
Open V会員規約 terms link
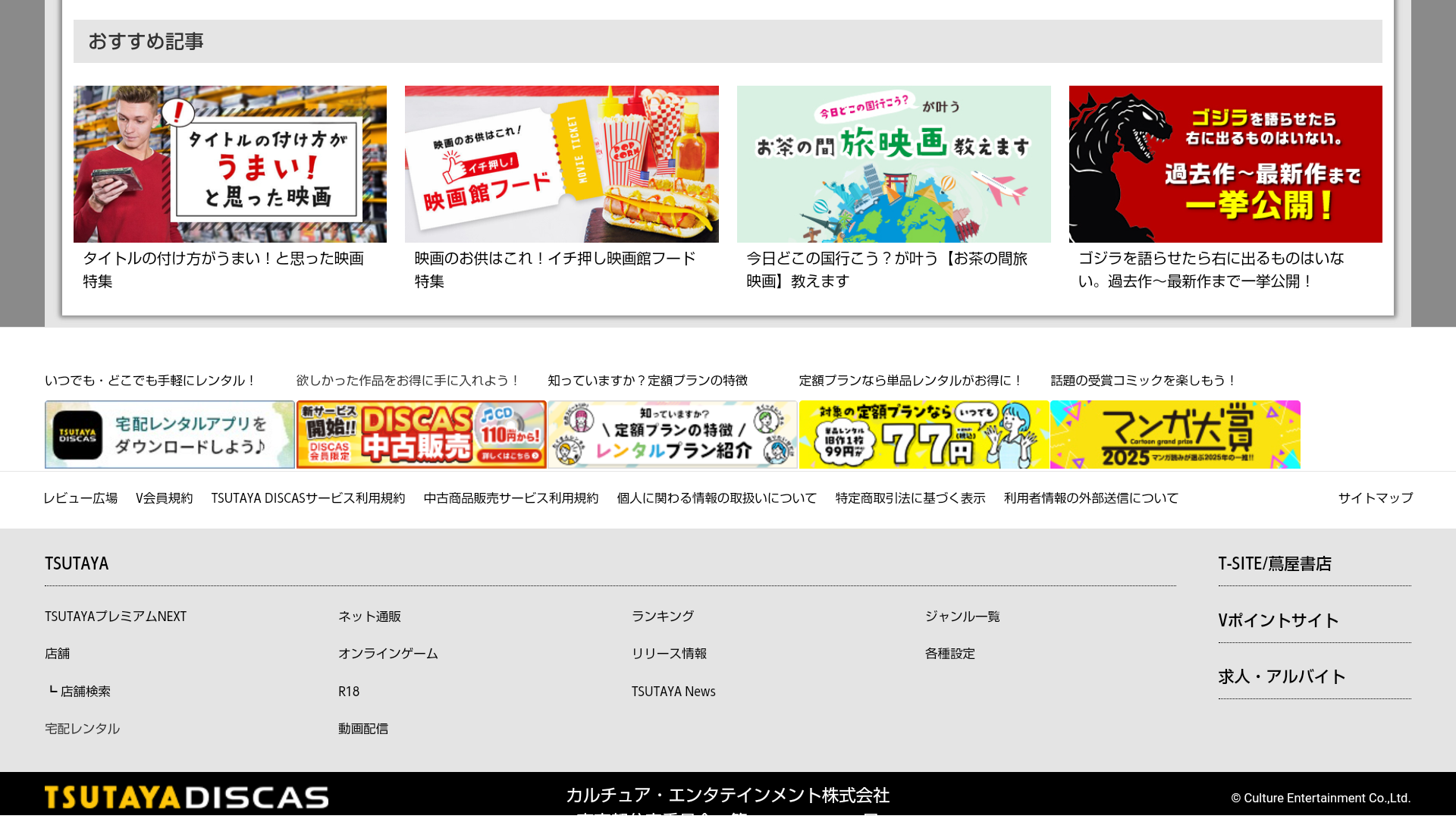[x=164, y=498]
